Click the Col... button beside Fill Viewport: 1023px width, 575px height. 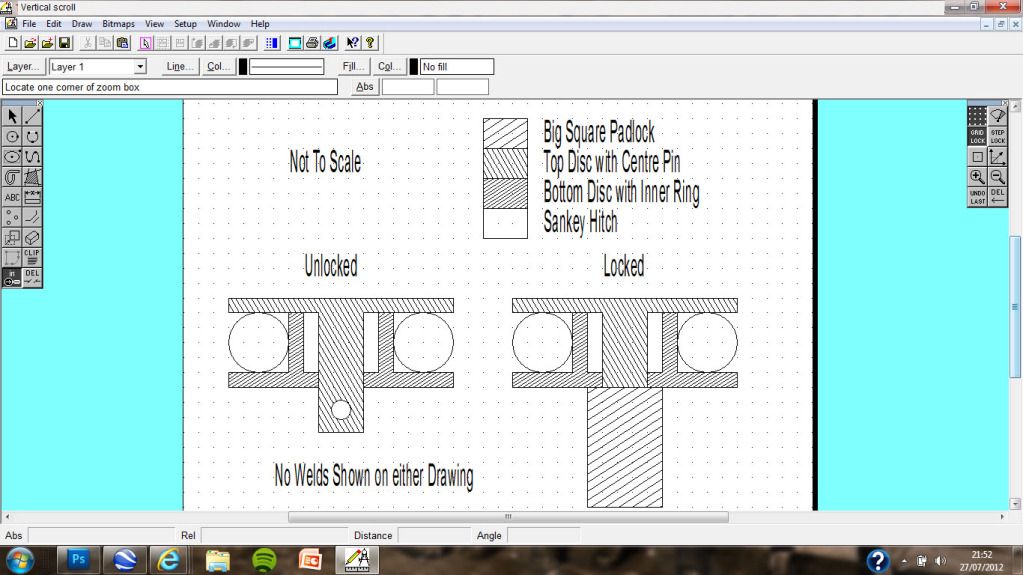[x=389, y=67]
